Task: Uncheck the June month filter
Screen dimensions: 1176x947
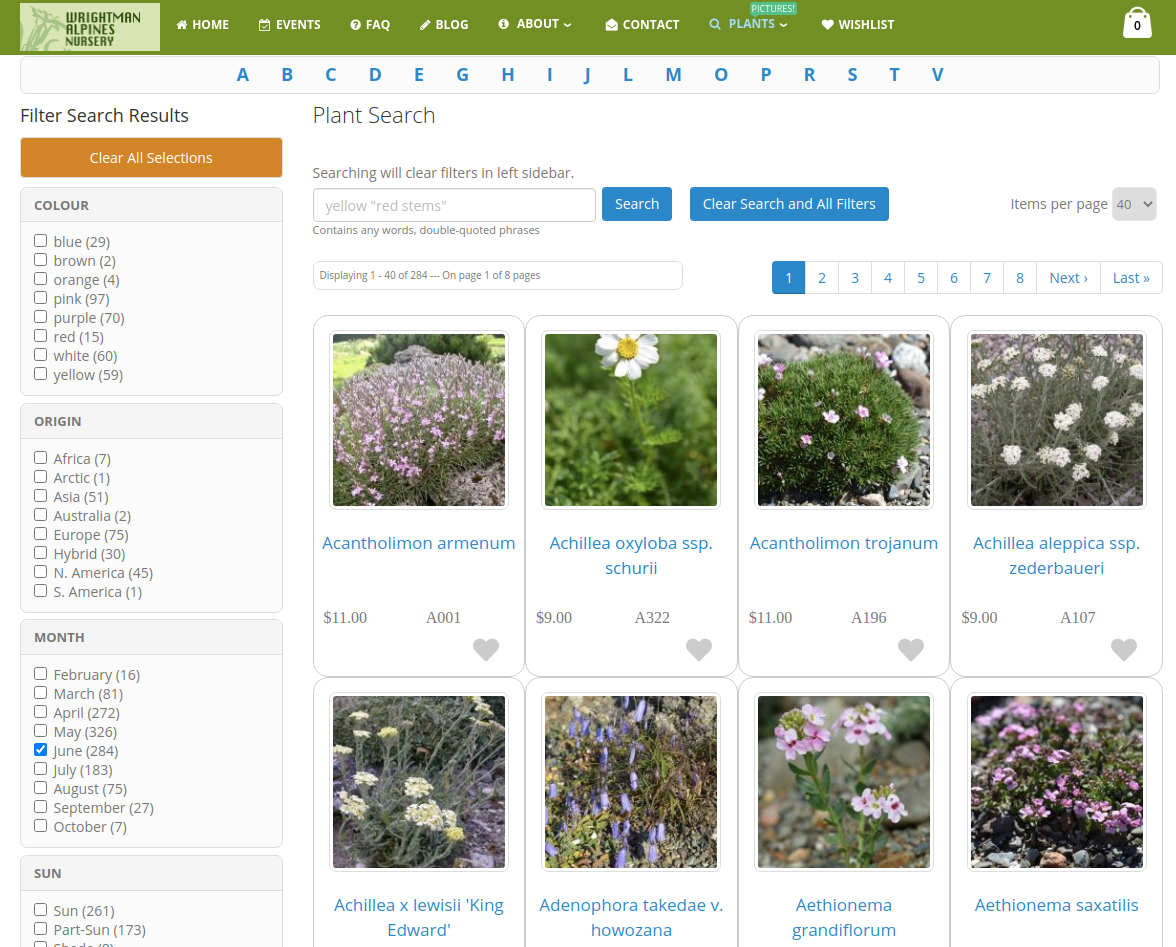Action: 41,750
